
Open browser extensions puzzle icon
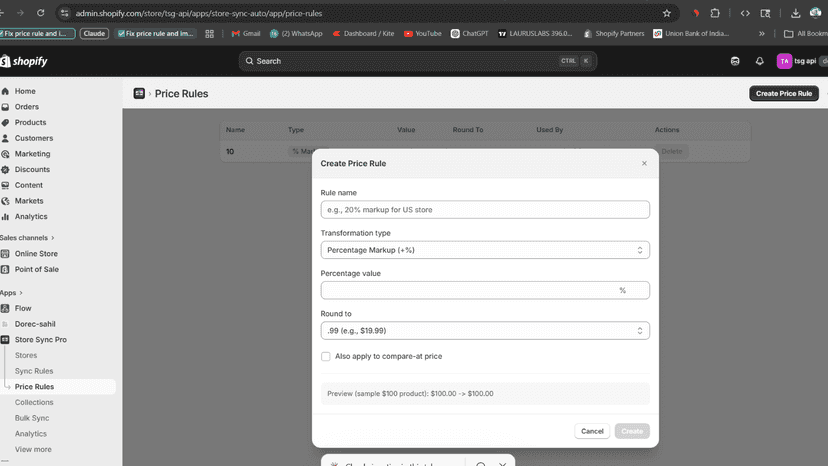click(715, 13)
